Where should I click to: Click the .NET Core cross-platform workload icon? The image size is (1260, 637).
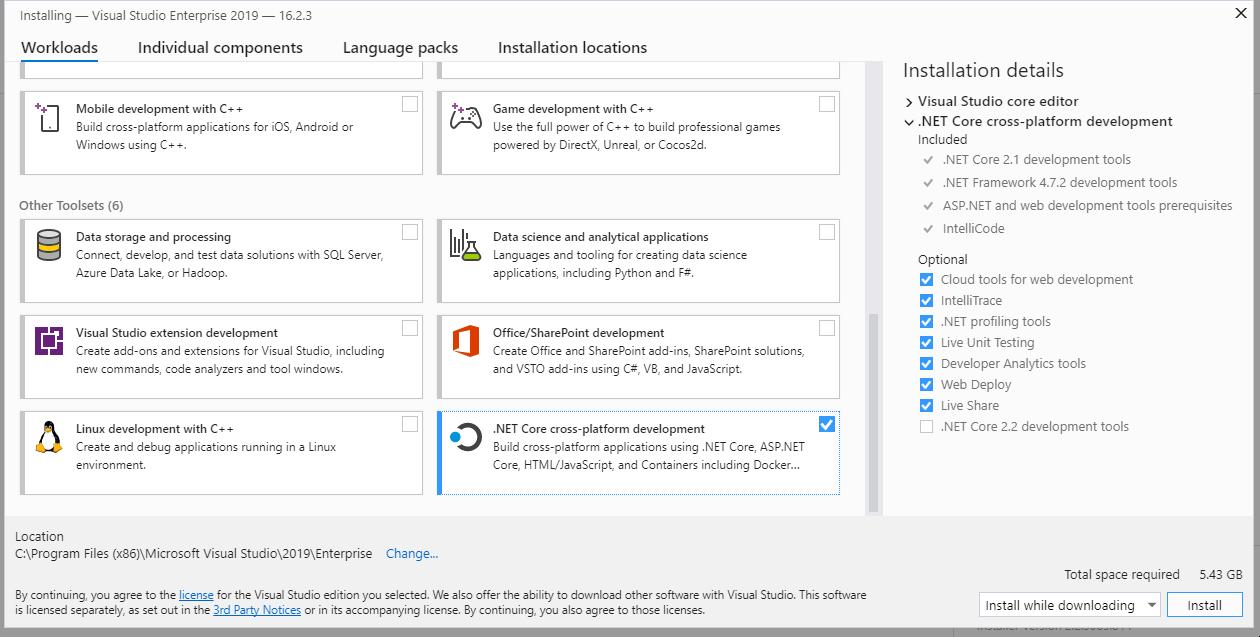465,437
